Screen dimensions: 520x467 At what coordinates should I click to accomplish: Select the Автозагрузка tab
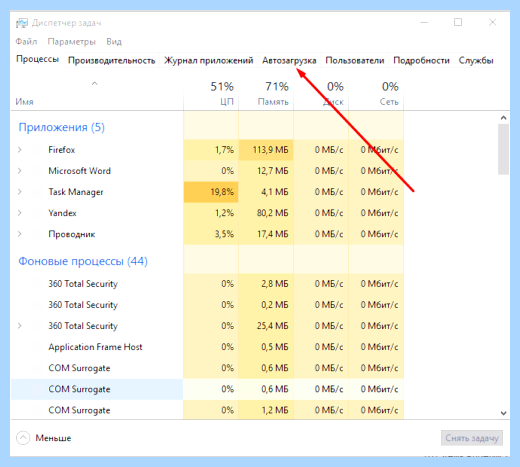[x=289, y=60]
